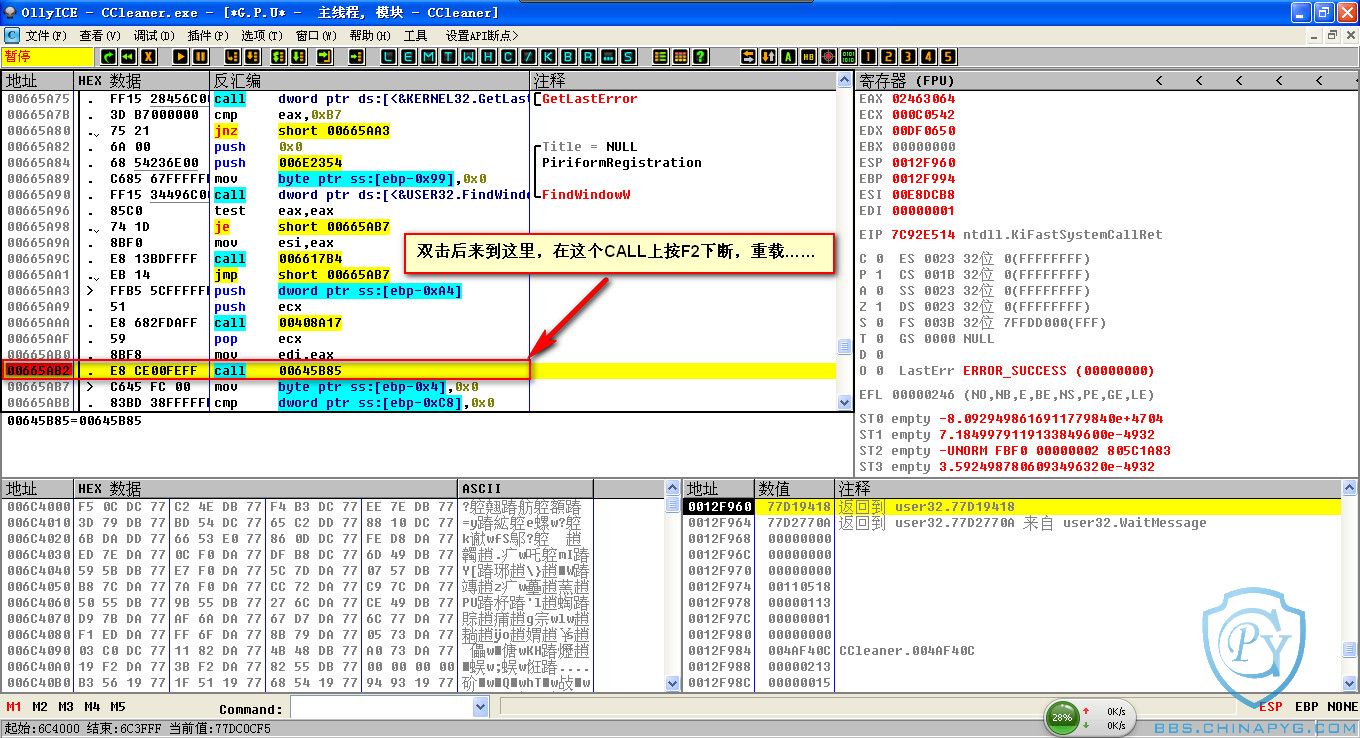Click the Trace Into toolbar icon
Screen dimensions: 1360x738
278,57
